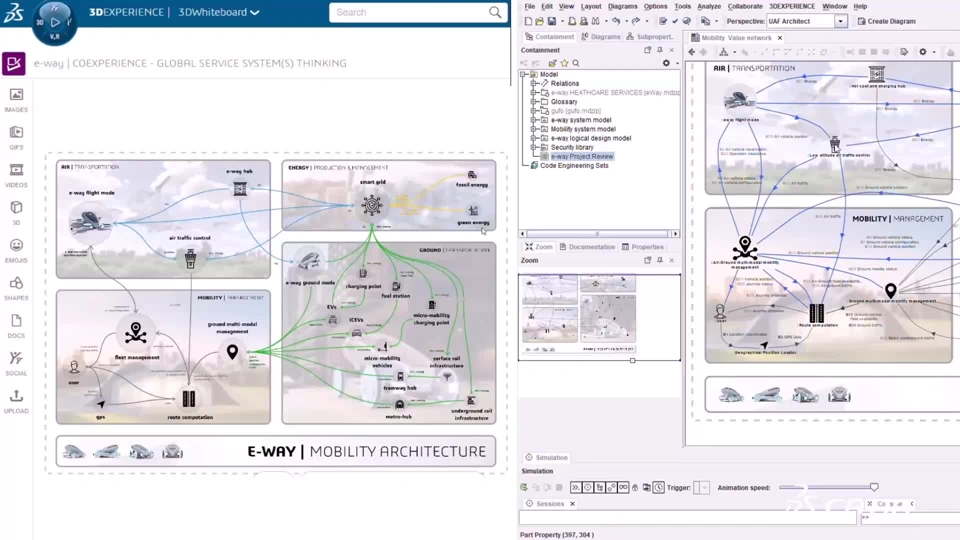This screenshot has height=540, width=960.
Task: Open the File menu
Action: coord(530,6)
